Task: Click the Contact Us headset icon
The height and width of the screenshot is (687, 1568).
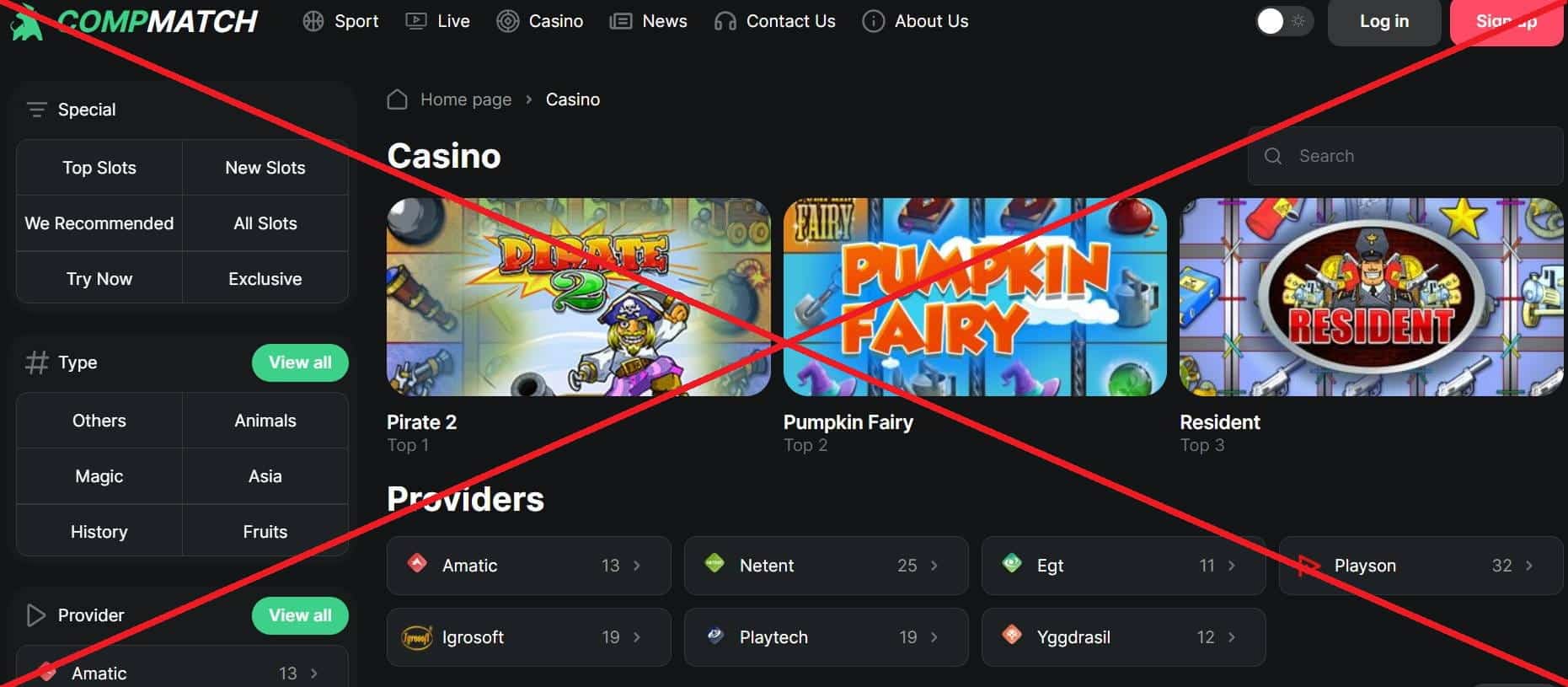Action: point(725,21)
